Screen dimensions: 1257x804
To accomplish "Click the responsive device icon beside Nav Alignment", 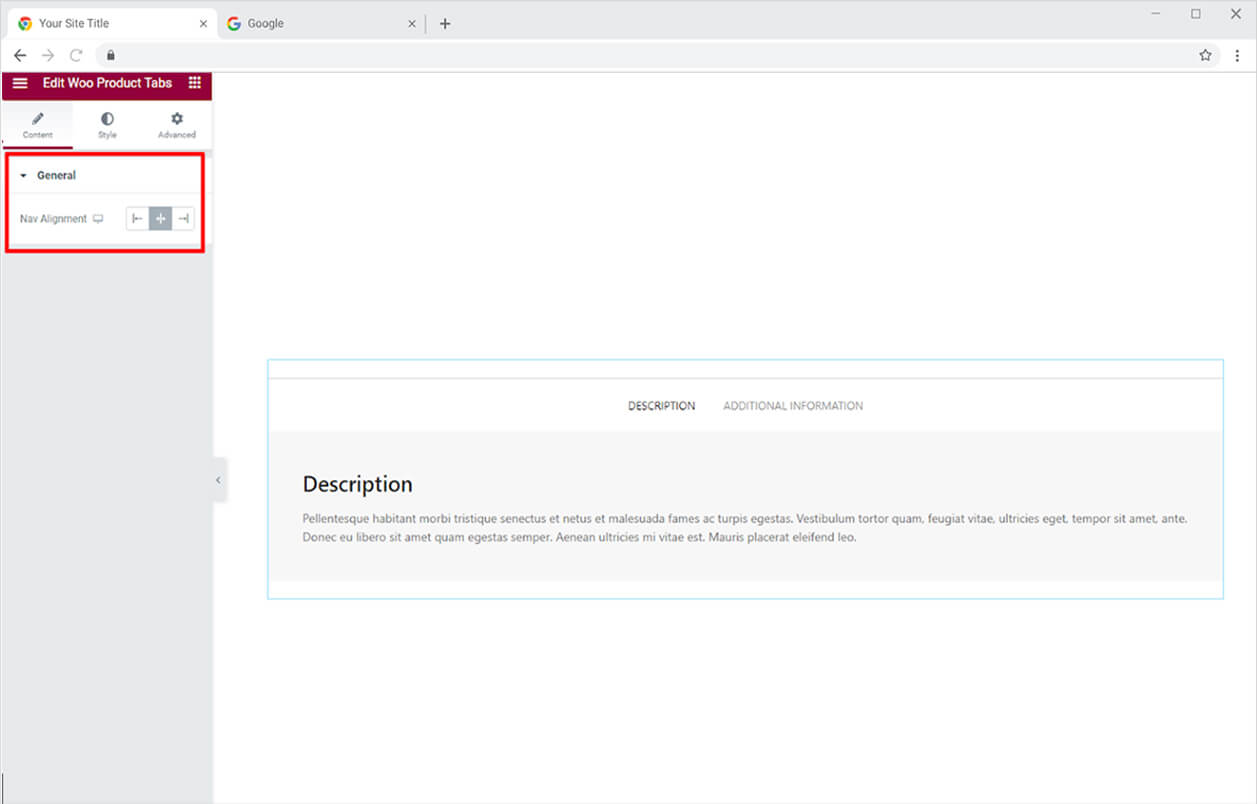I will pyautogui.click(x=98, y=219).
